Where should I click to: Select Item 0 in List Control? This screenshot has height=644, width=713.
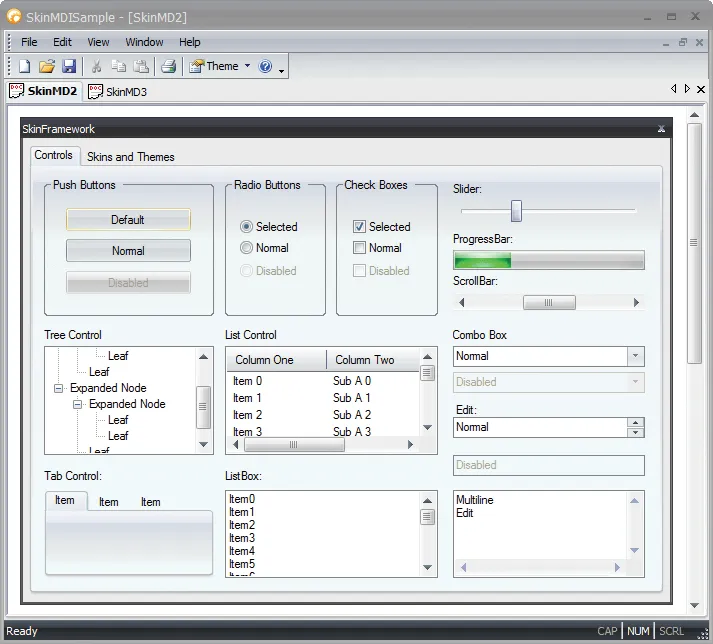pyautogui.click(x=247, y=381)
